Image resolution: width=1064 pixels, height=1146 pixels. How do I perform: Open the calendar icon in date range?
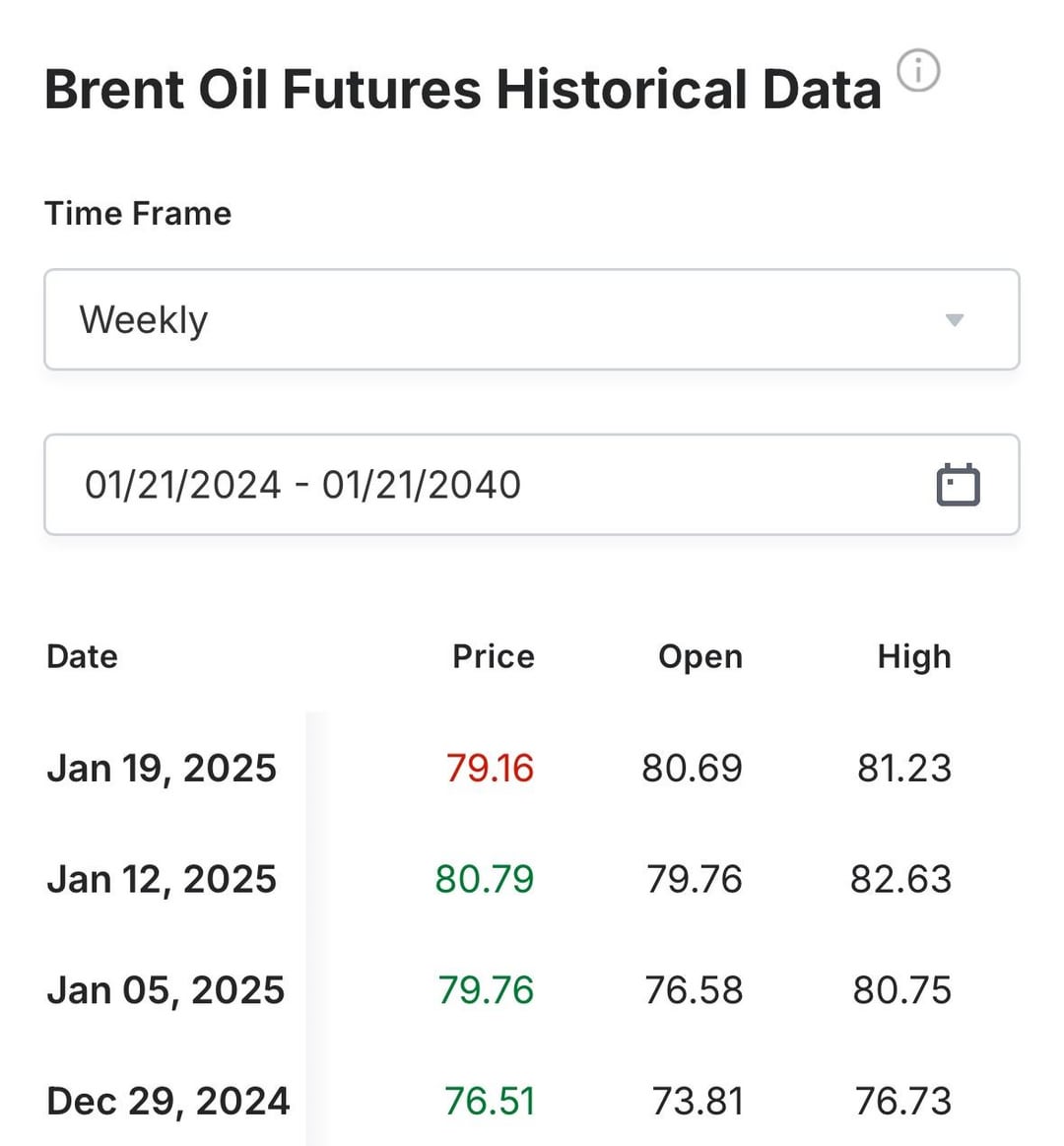[958, 485]
